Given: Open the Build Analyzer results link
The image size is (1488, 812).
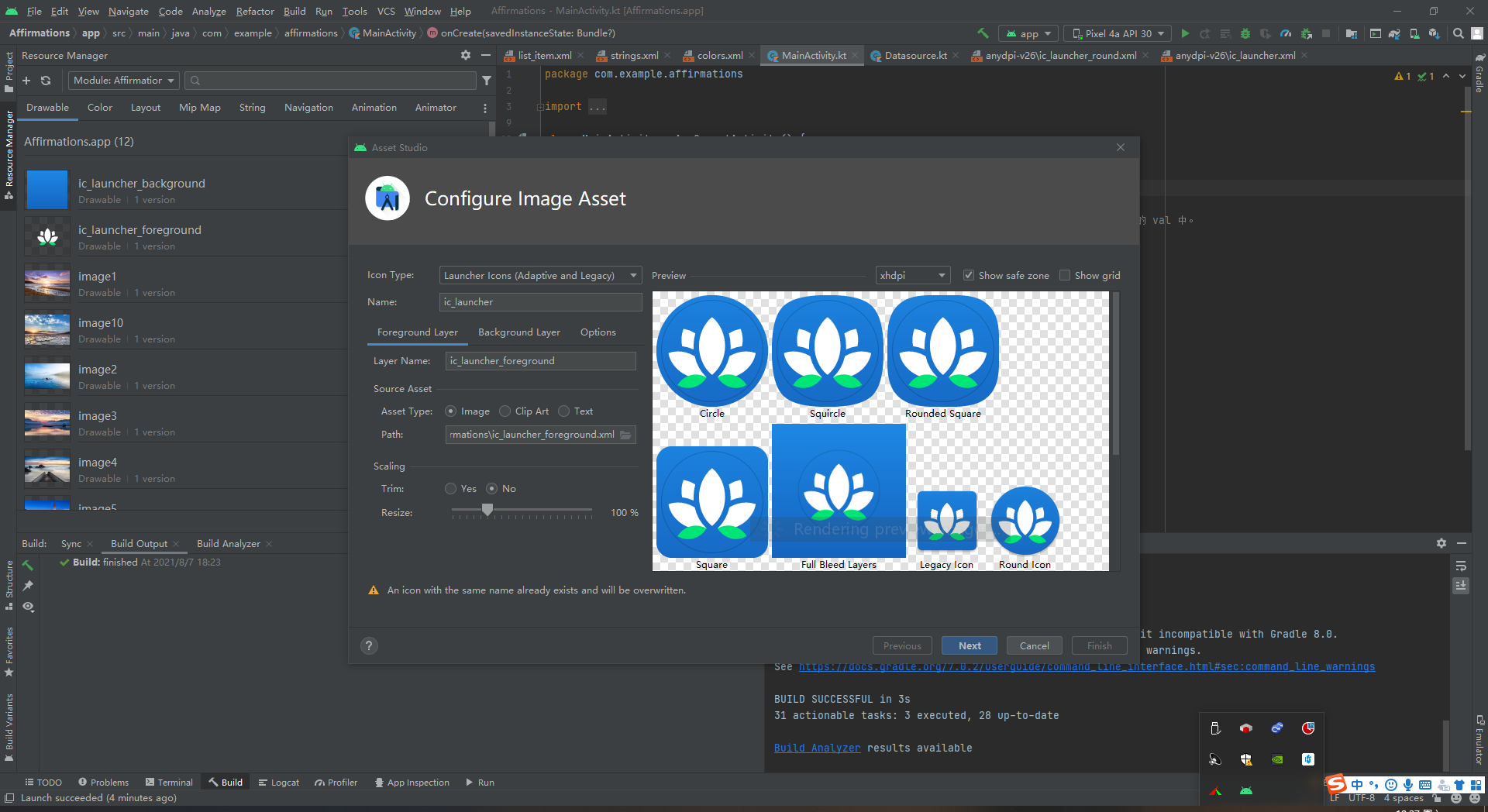Looking at the screenshot, I should click(817, 748).
